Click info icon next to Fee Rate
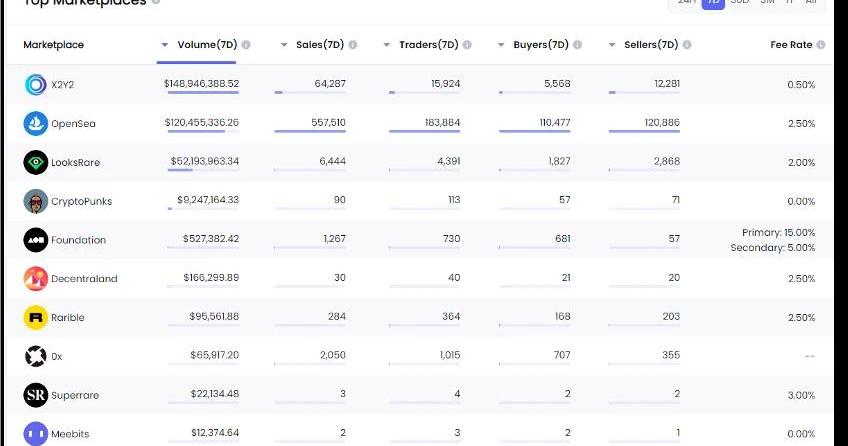 [x=821, y=45]
